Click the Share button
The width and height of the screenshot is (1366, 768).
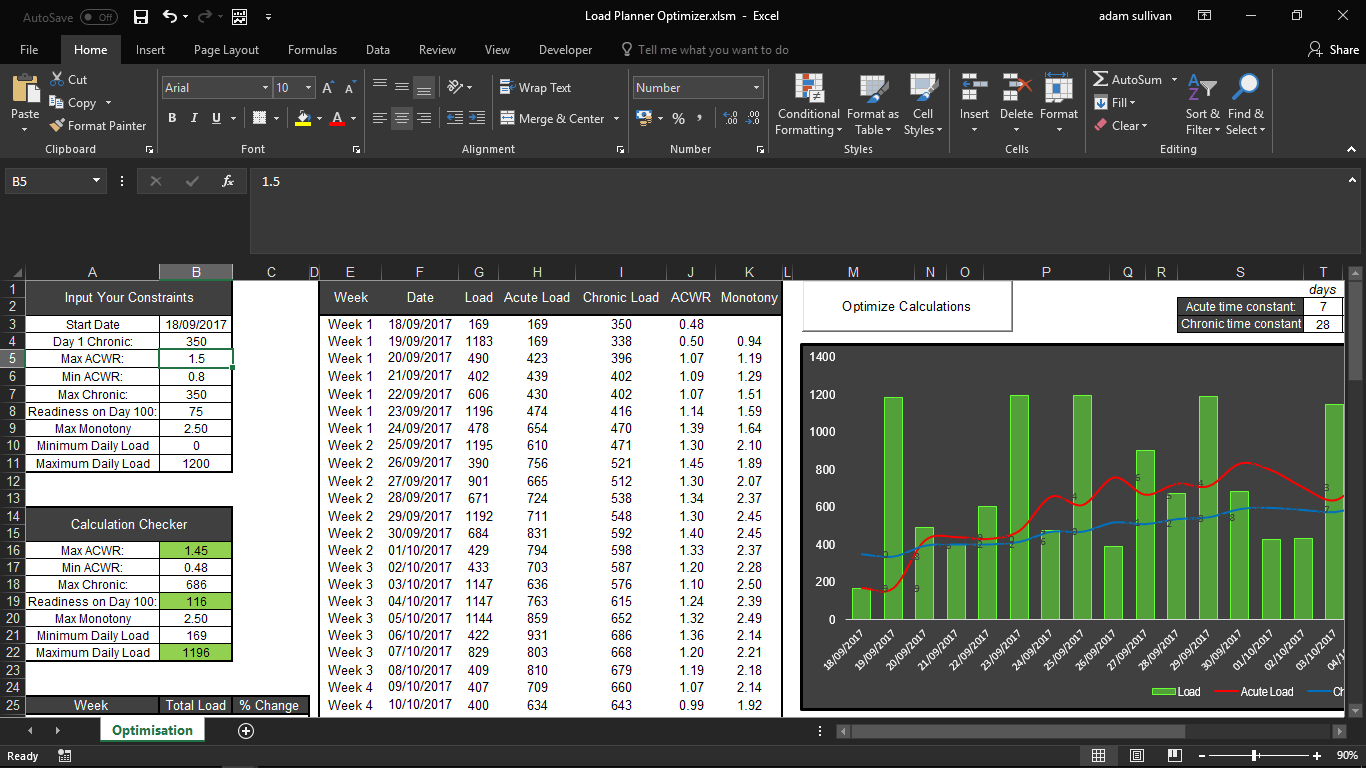pos(1334,50)
